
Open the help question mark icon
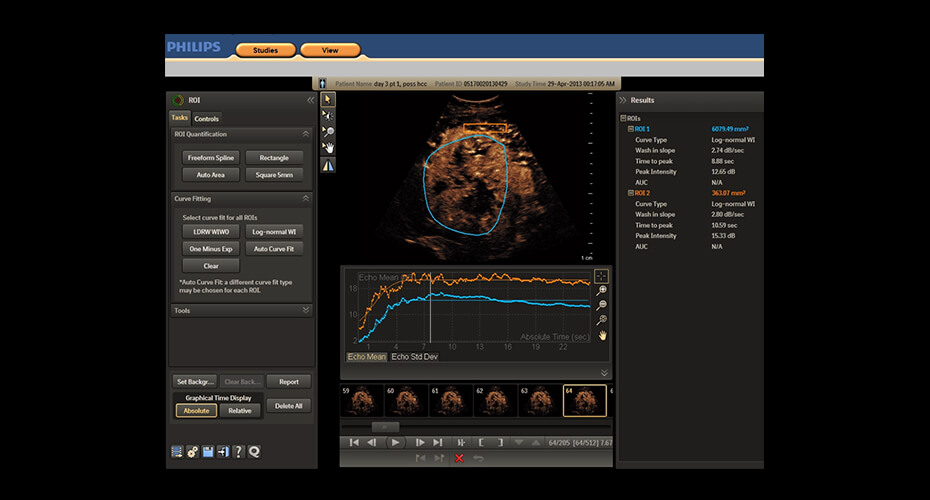tap(238, 452)
